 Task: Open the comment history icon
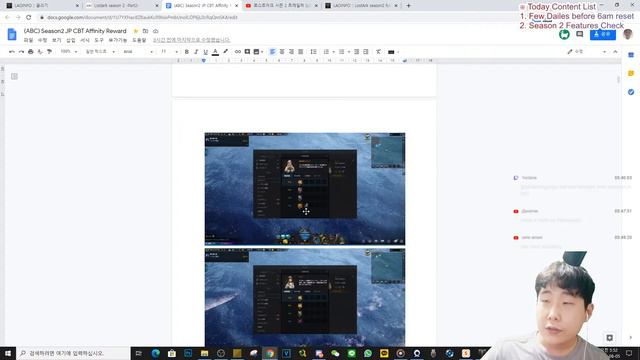tap(579, 34)
